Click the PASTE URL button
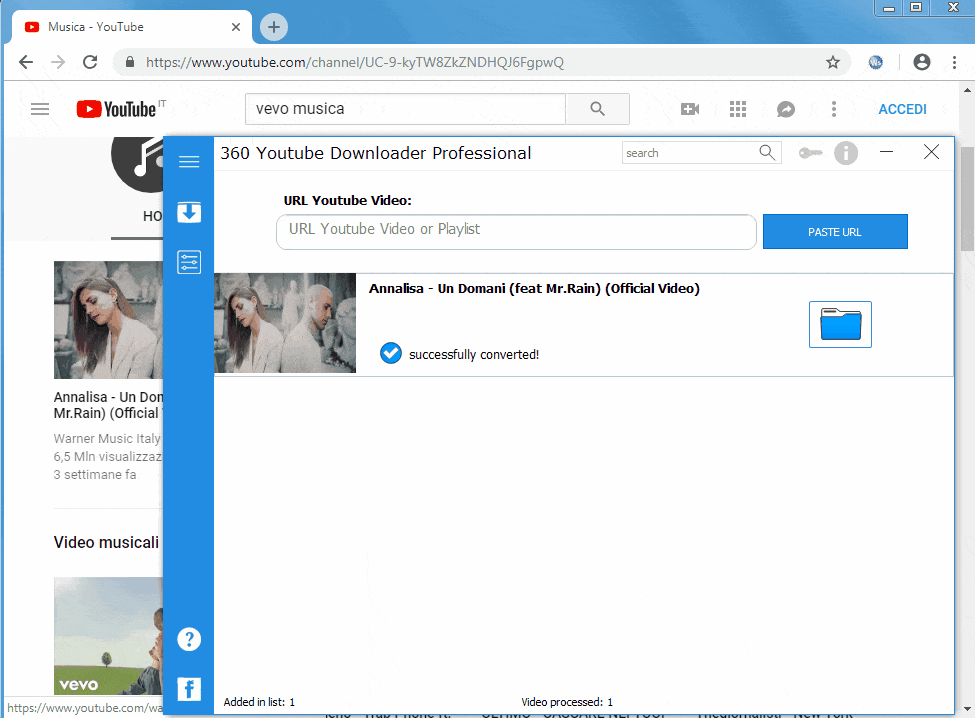Image resolution: width=975 pixels, height=718 pixels. point(835,232)
